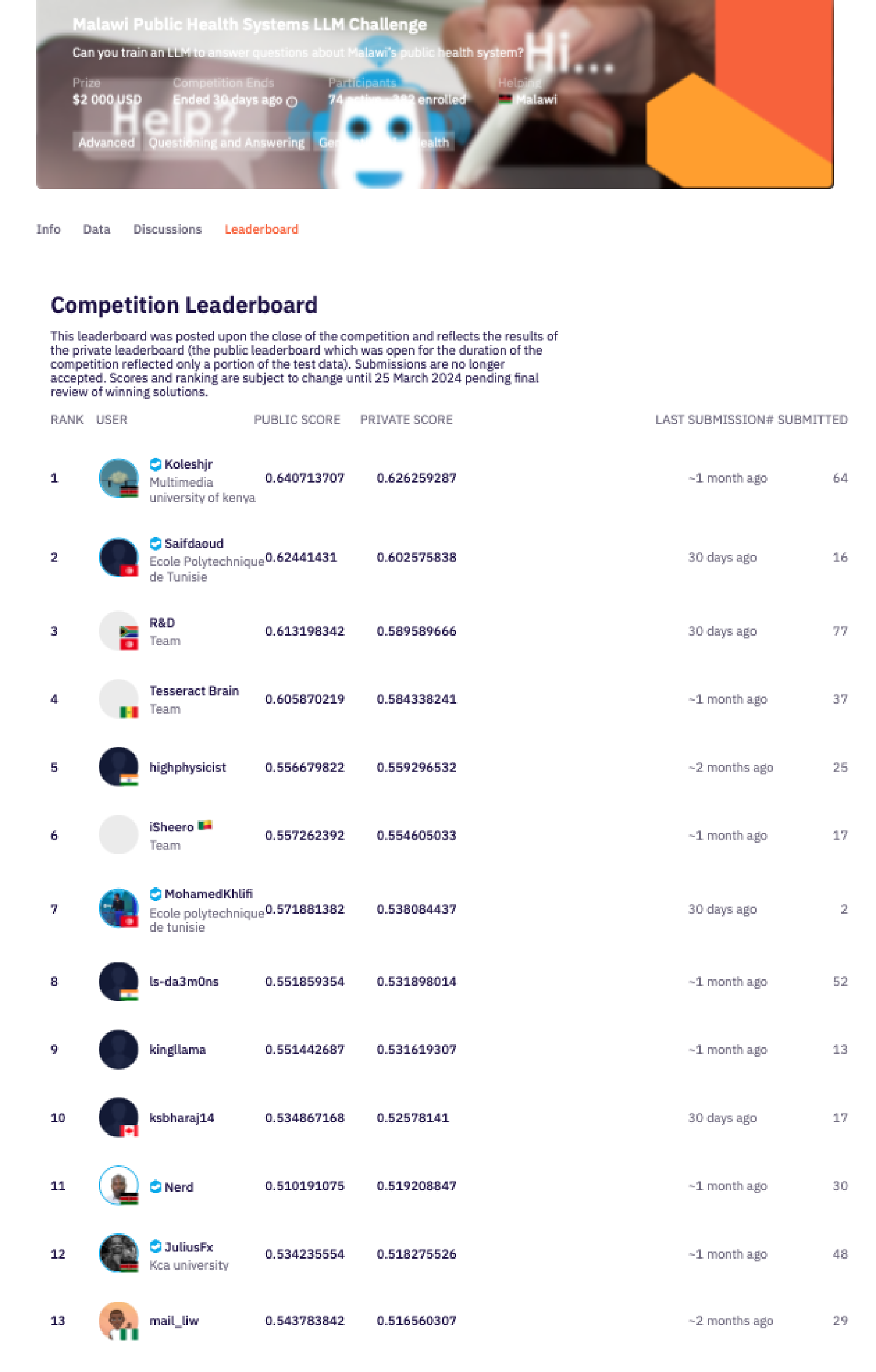Click the verified badge beside JuliusFx
The height and width of the screenshot is (1372, 876).
[x=155, y=1247]
